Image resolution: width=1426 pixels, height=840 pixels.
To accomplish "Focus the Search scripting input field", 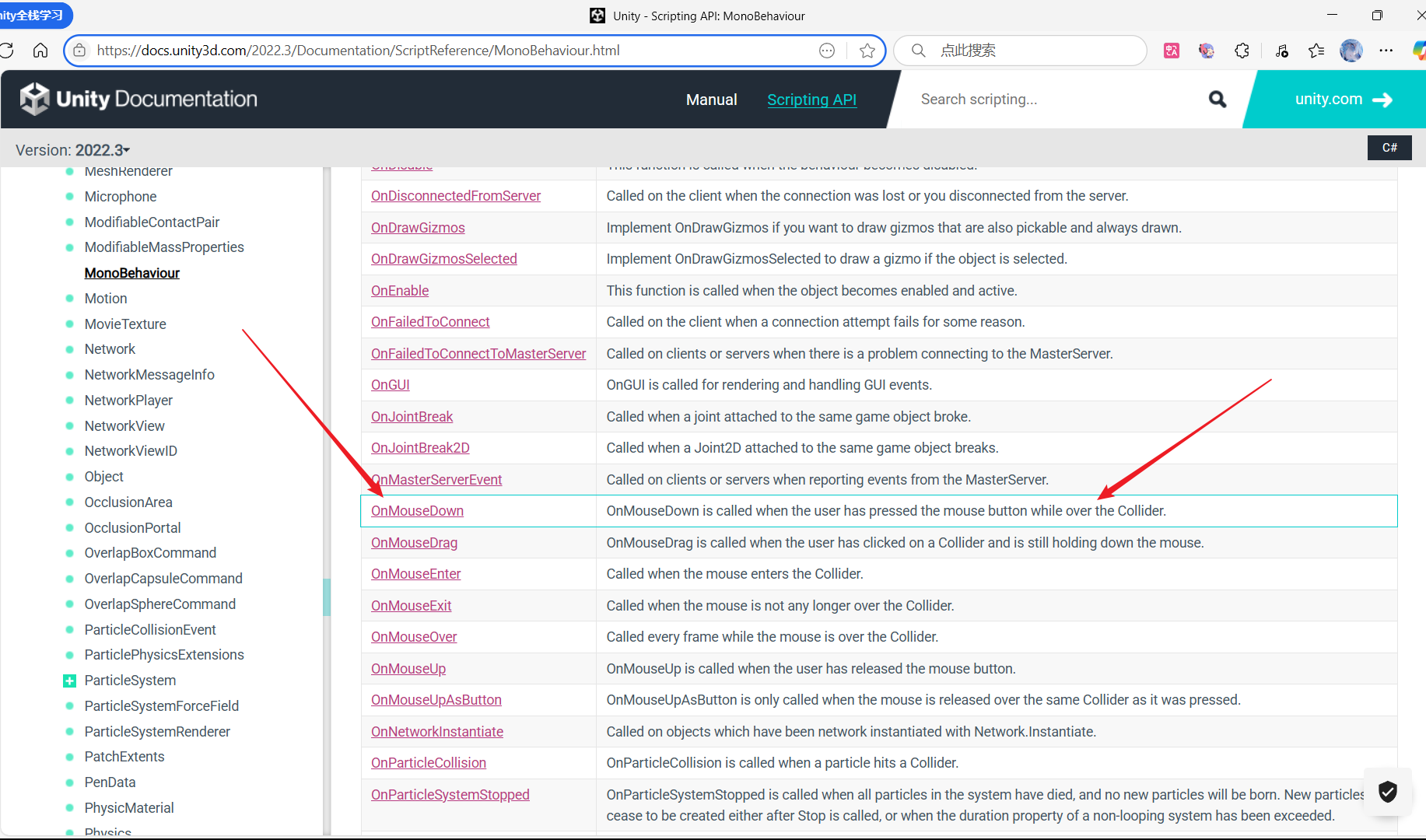I will tap(1050, 100).
